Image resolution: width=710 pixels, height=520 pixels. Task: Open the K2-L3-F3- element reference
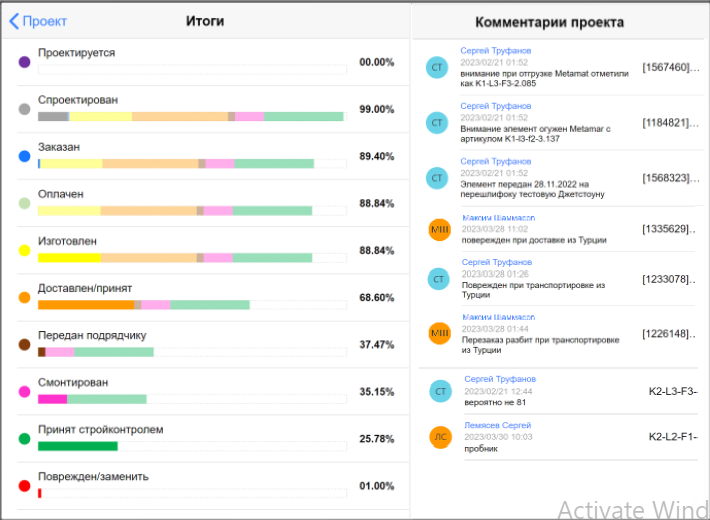click(673, 391)
